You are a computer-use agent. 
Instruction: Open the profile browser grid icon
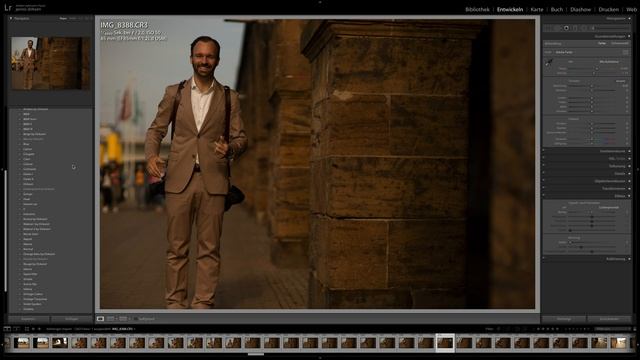(625, 52)
